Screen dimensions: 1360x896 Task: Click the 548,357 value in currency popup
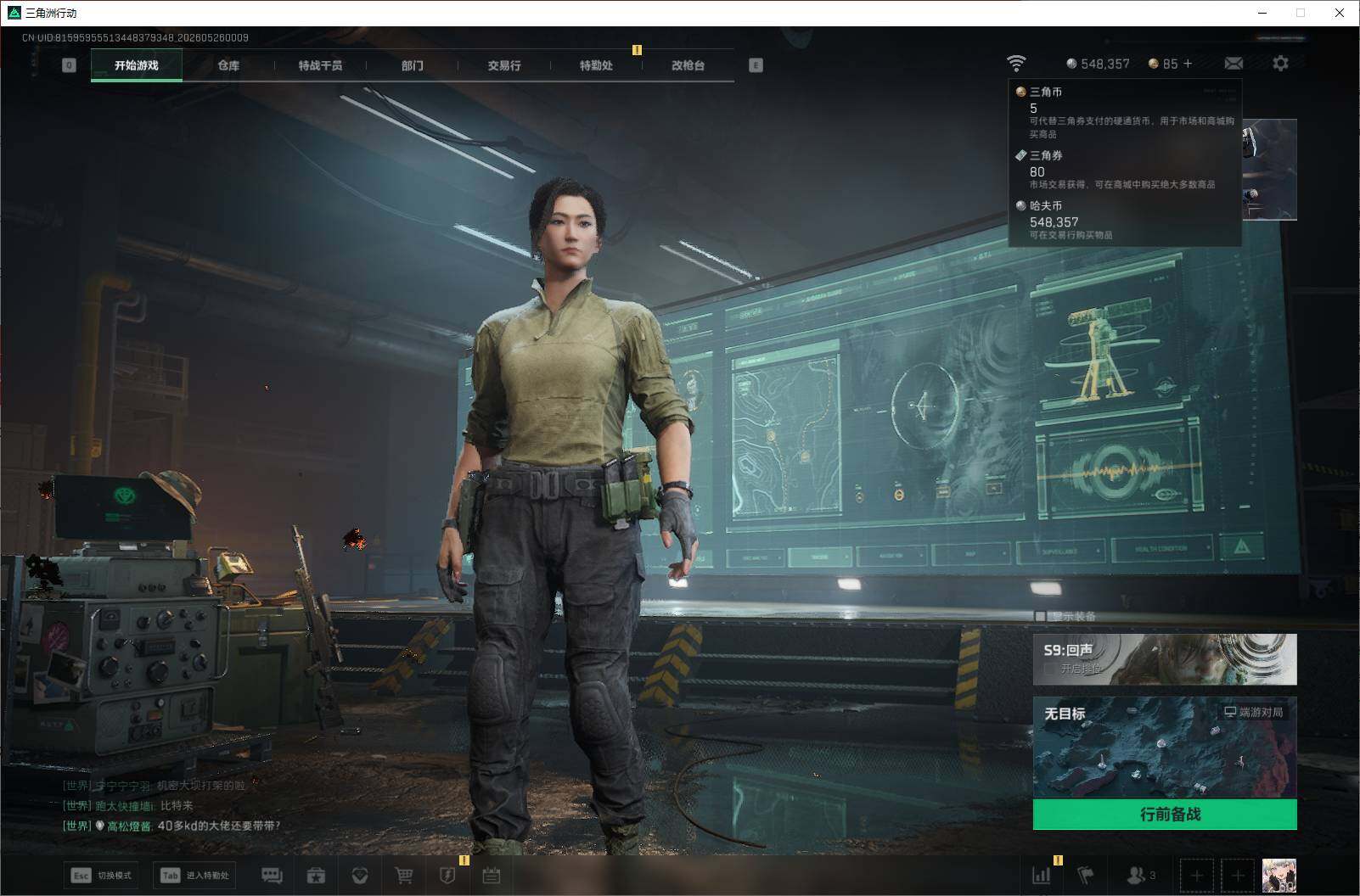pos(1054,221)
